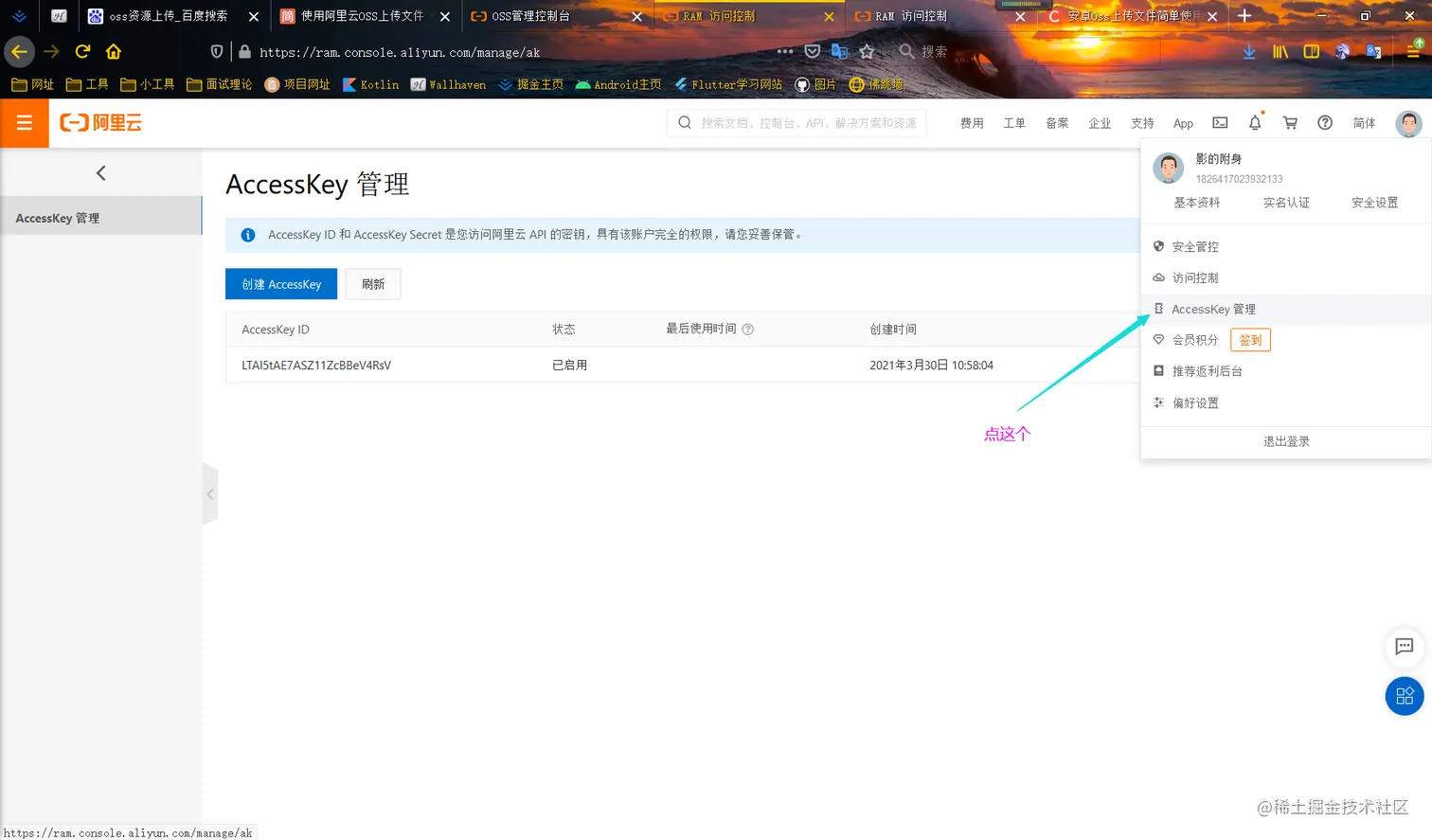The image size is (1432, 840).
Task: Open the feedback chat bubble floating button
Action: (1405, 648)
